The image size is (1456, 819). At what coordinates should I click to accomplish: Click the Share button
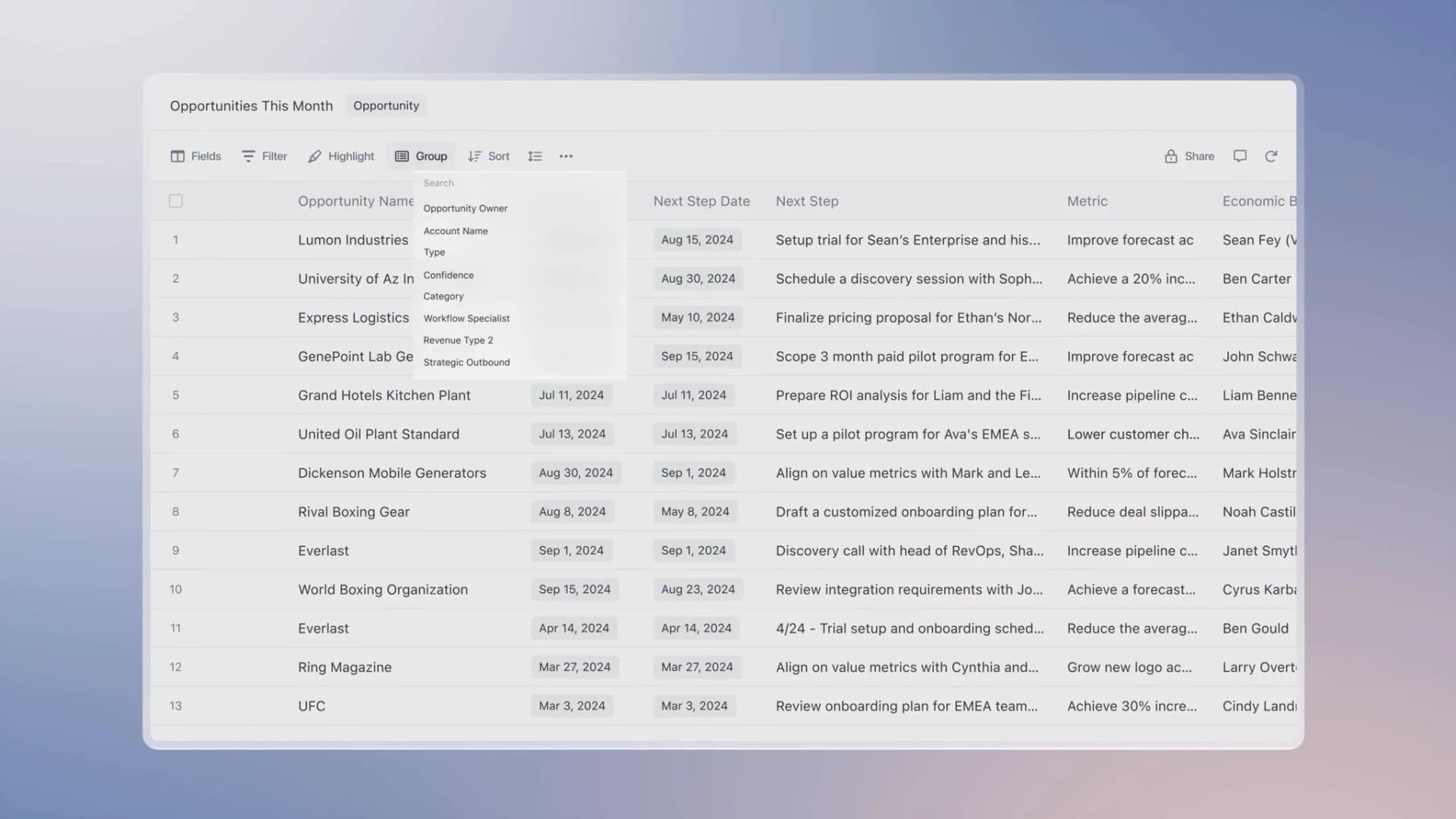pyautogui.click(x=1189, y=156)
